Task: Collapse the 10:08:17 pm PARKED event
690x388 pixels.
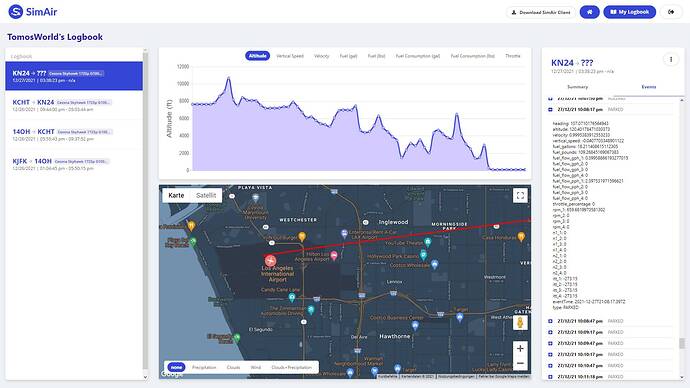Action: pos(550,110)
